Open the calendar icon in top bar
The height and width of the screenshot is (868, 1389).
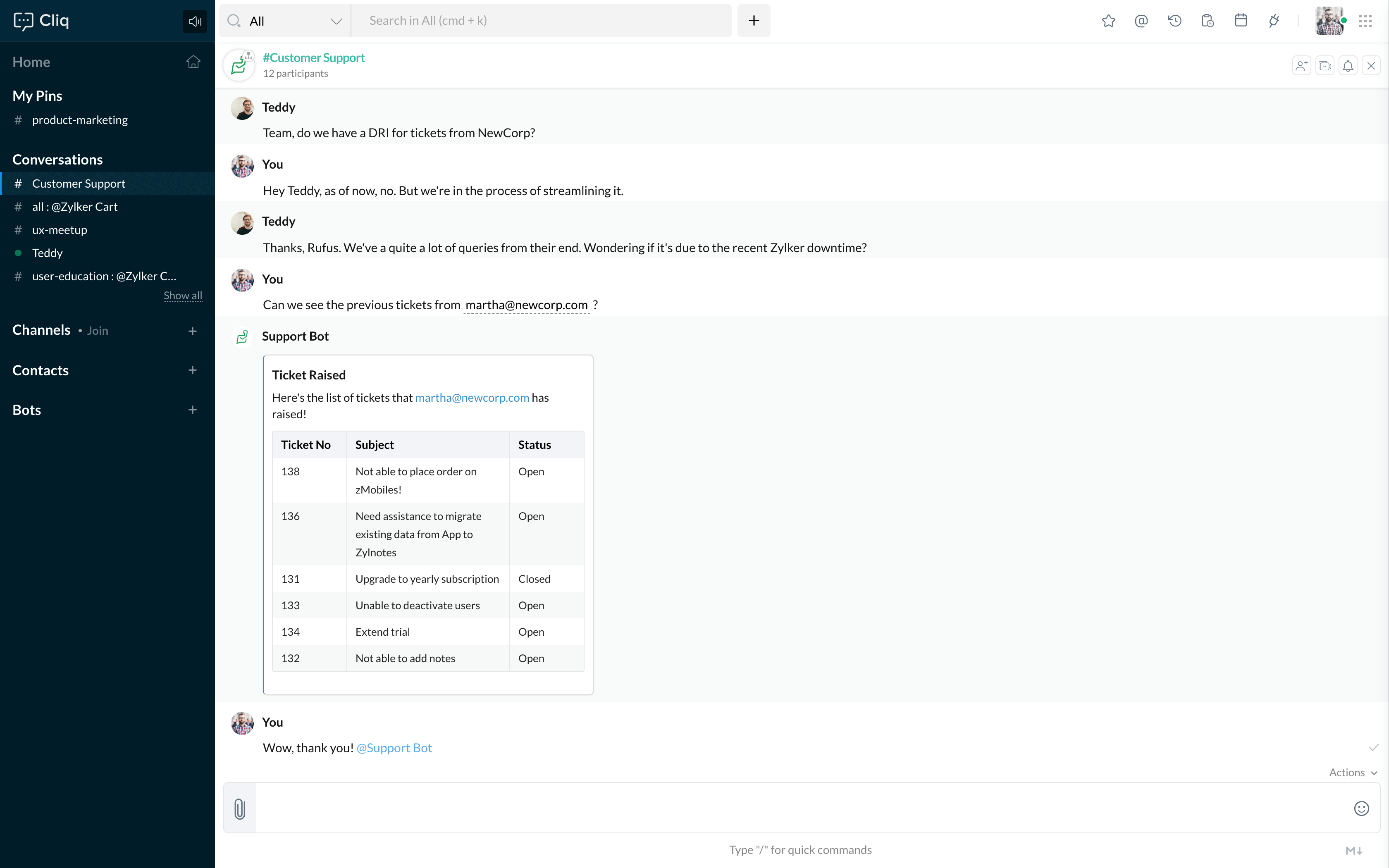click(1240, 21)
